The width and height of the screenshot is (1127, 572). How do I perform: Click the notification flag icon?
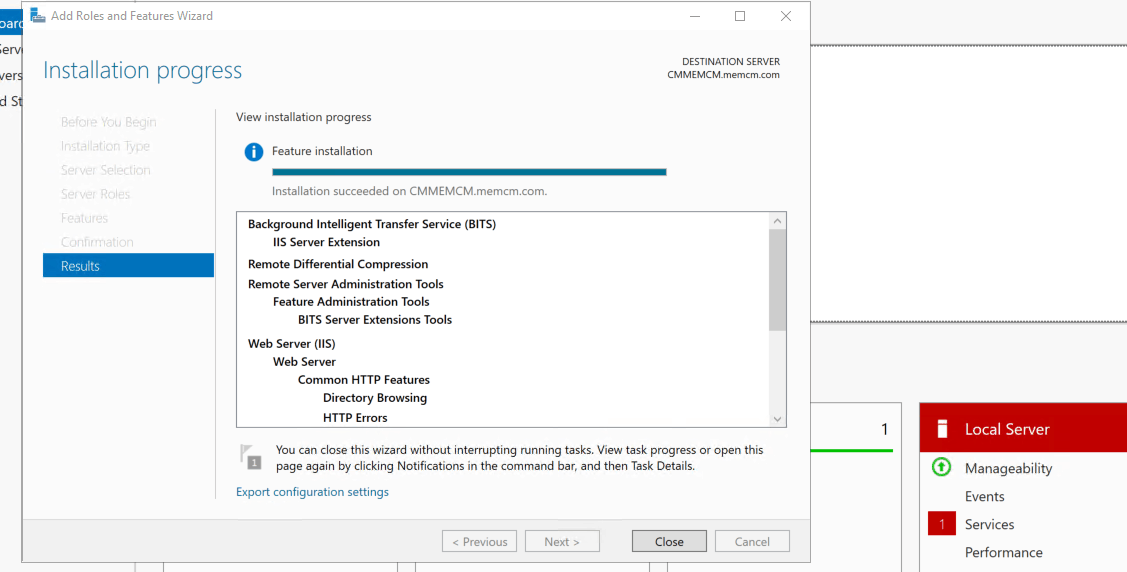(x=250, y=456)
